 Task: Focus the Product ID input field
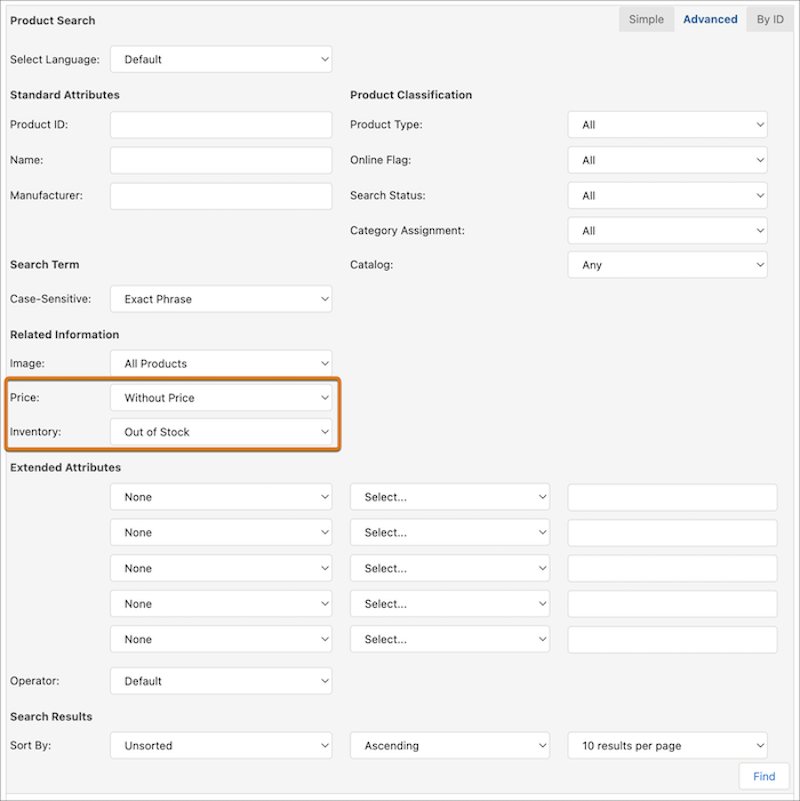tap(221, 125)
